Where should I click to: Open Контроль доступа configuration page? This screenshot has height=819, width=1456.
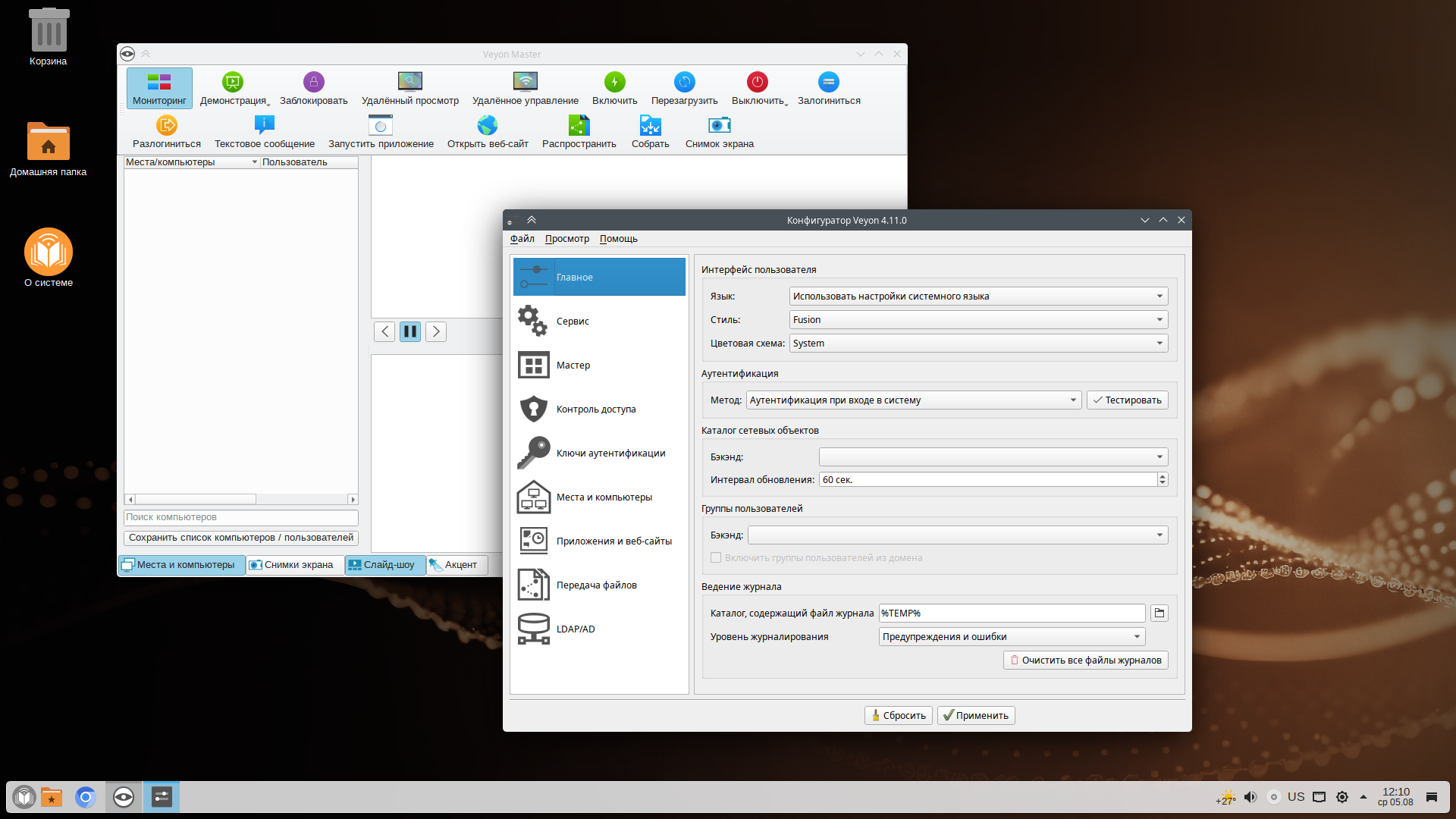[x=599, y=409]
